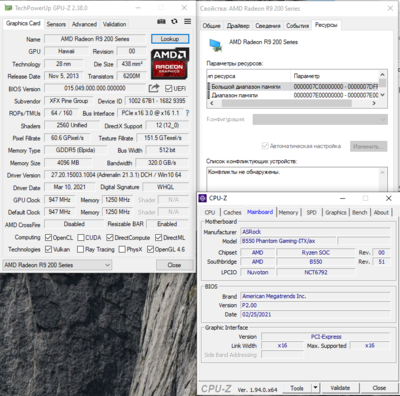Viewport: 400px width, 396px height.
Task: Click the CPU-Z title bar app icon
Action: coord(203,198)
